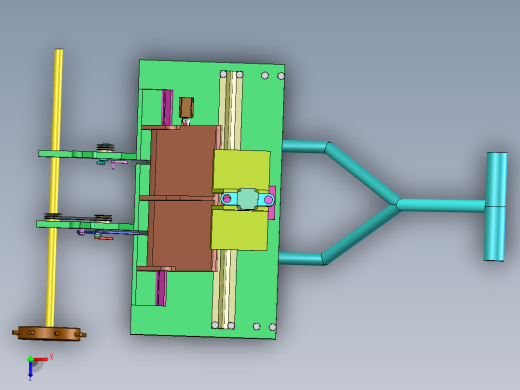Select the brown circular base disk under the rod
This screenshot has width=520, height=390.
tap(49, 333)
